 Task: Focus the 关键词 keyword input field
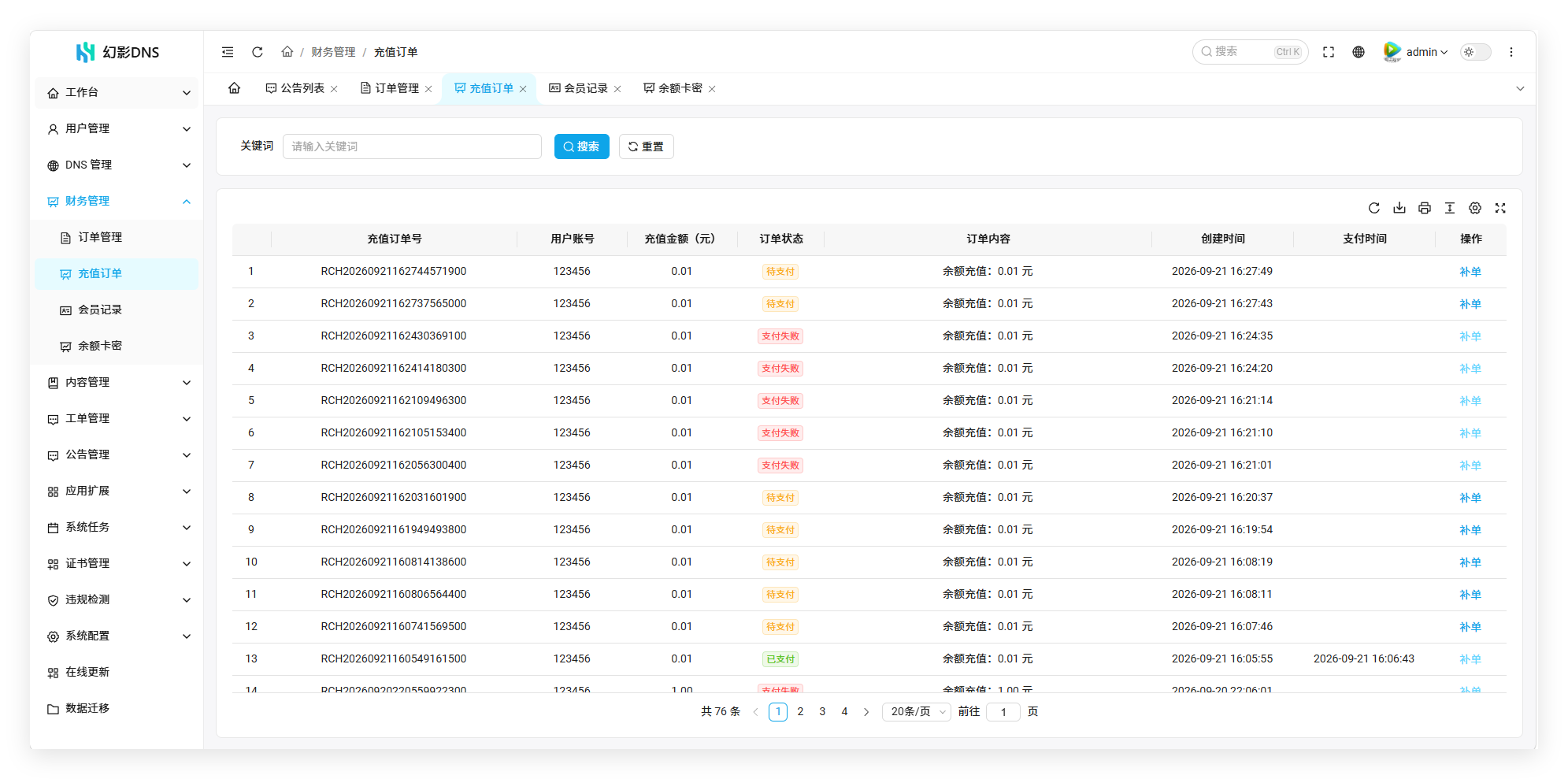click(x=412, y=147)
